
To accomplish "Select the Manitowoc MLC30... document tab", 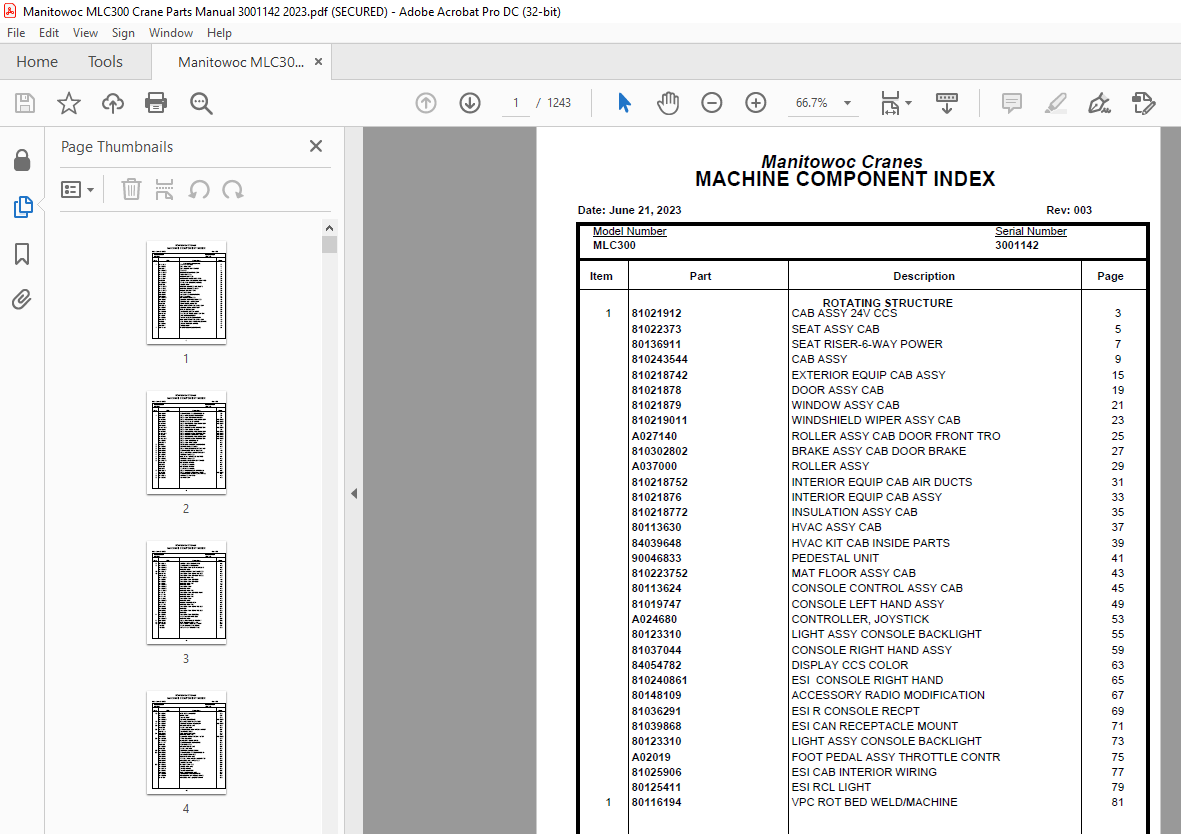I will click(x=241, y=62).
